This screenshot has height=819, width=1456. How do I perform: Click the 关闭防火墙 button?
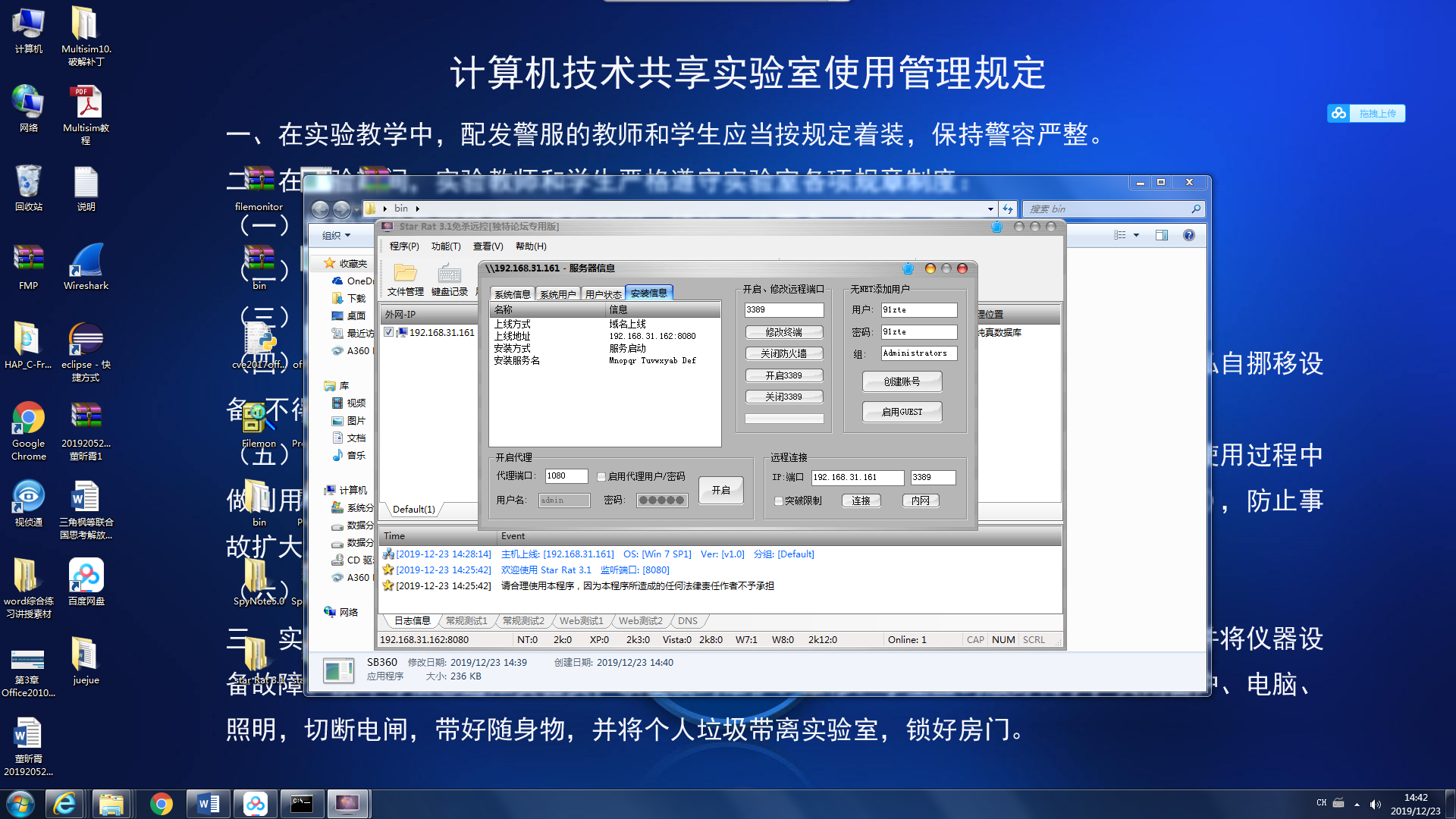tap(783, 353)
